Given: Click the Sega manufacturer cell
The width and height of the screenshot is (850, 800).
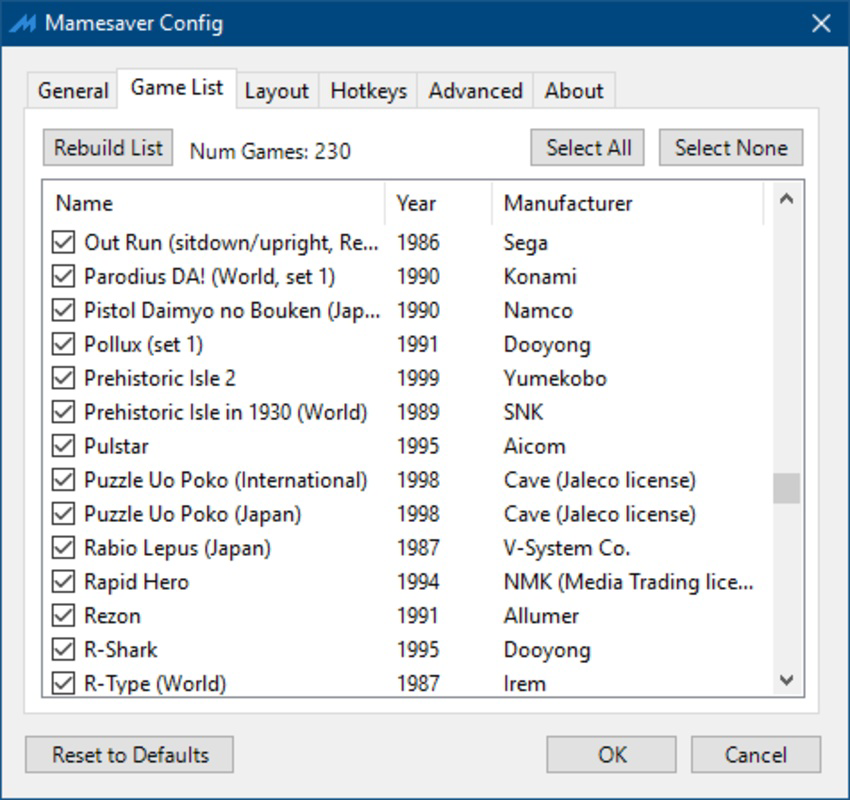Looking at the screenshot, I should 525,242.
